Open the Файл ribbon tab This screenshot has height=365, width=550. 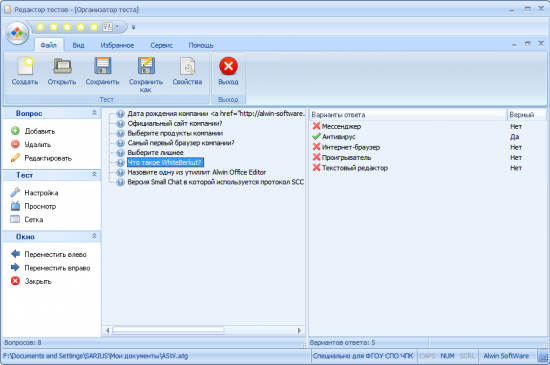click(48, 45)
